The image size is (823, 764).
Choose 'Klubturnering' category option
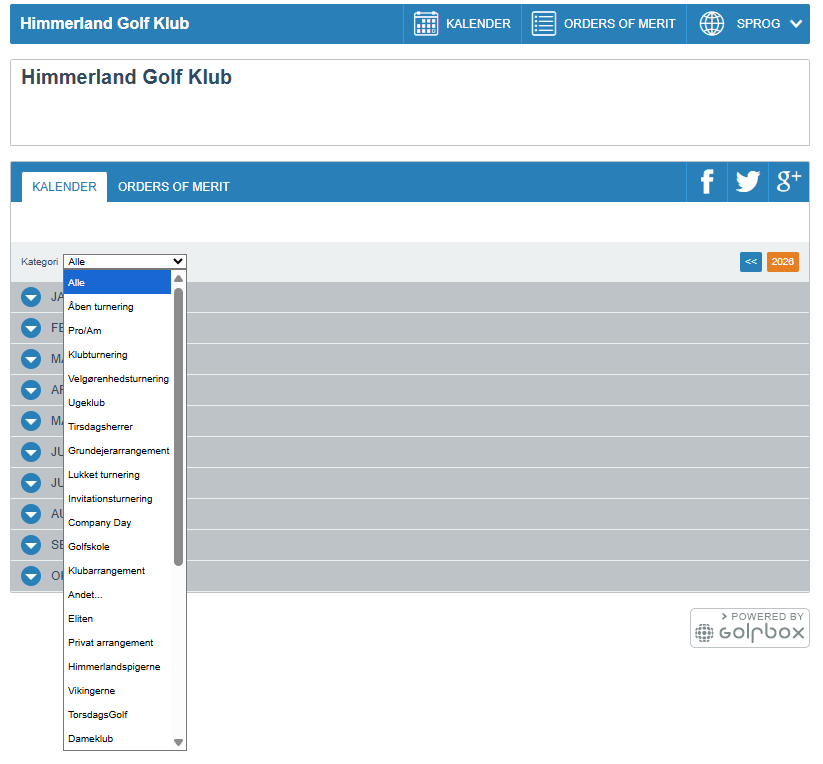tap(98, 355)
